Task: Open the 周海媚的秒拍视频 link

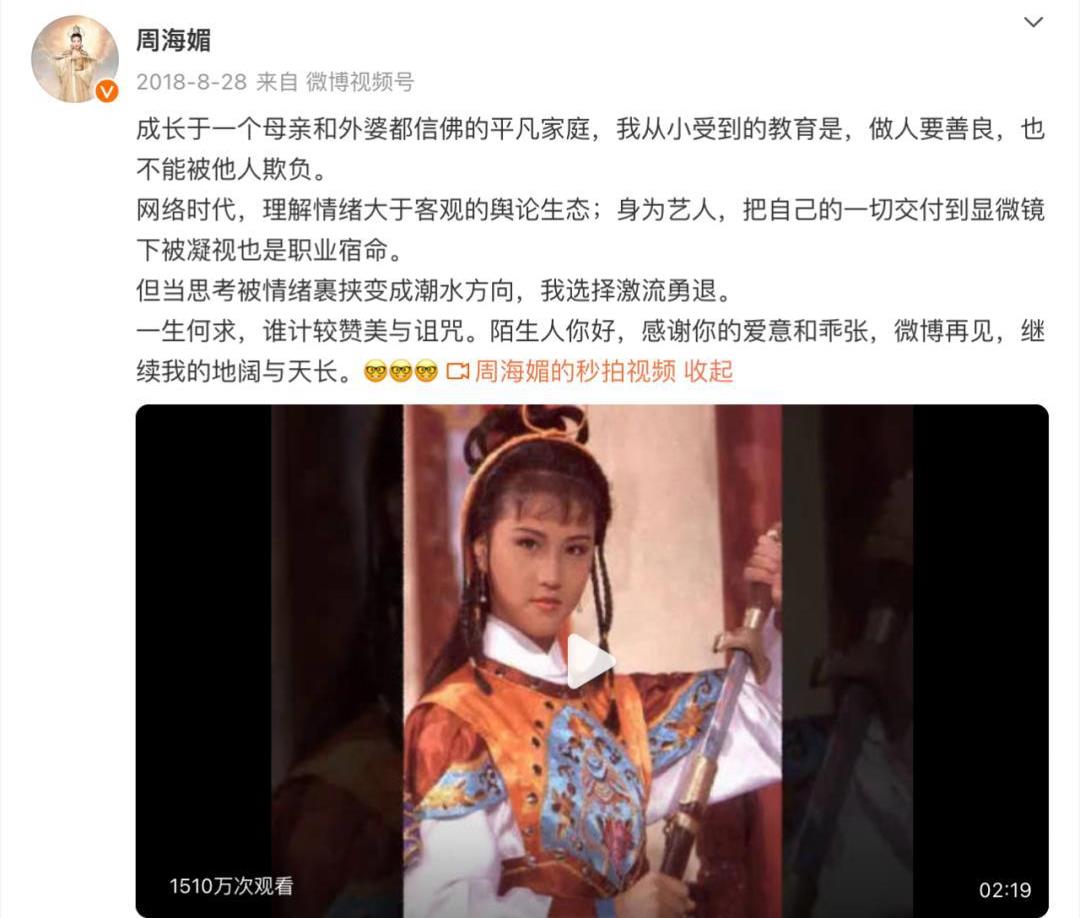Action: point(575,371)
